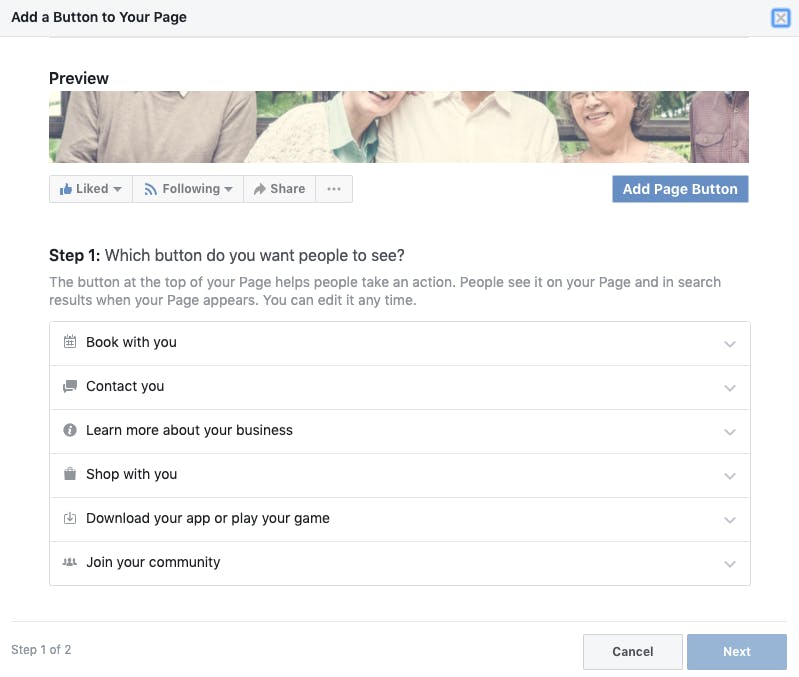Click the people icon for Join your community
The width and height of the screenshot is (799, 677).
coord(70,562)
